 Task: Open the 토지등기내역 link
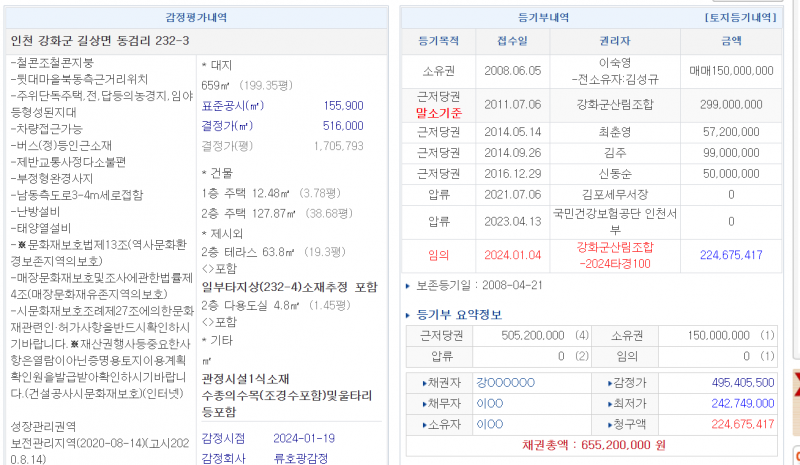point(739,18)
